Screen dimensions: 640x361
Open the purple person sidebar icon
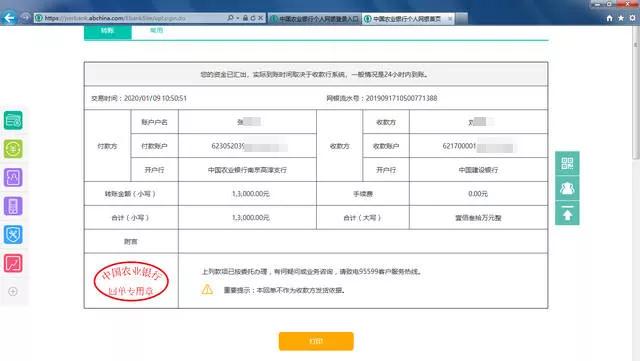[13, 178]
